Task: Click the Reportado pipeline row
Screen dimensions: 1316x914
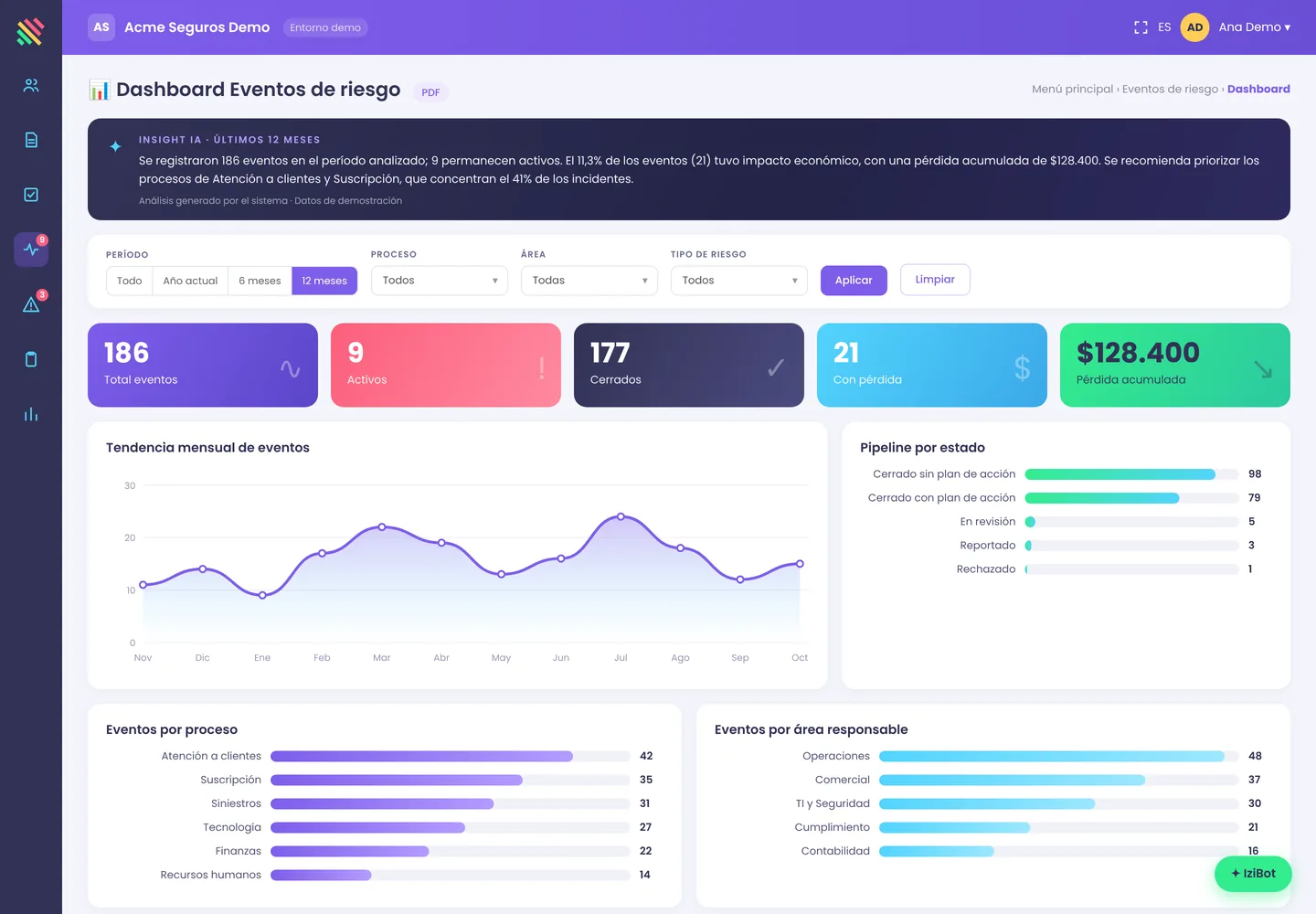Action: pyautogui.click(x=1066, y=546)
